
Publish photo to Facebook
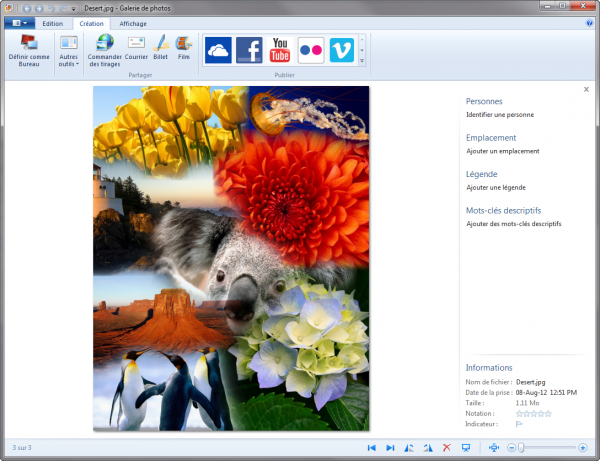[249, 50]
